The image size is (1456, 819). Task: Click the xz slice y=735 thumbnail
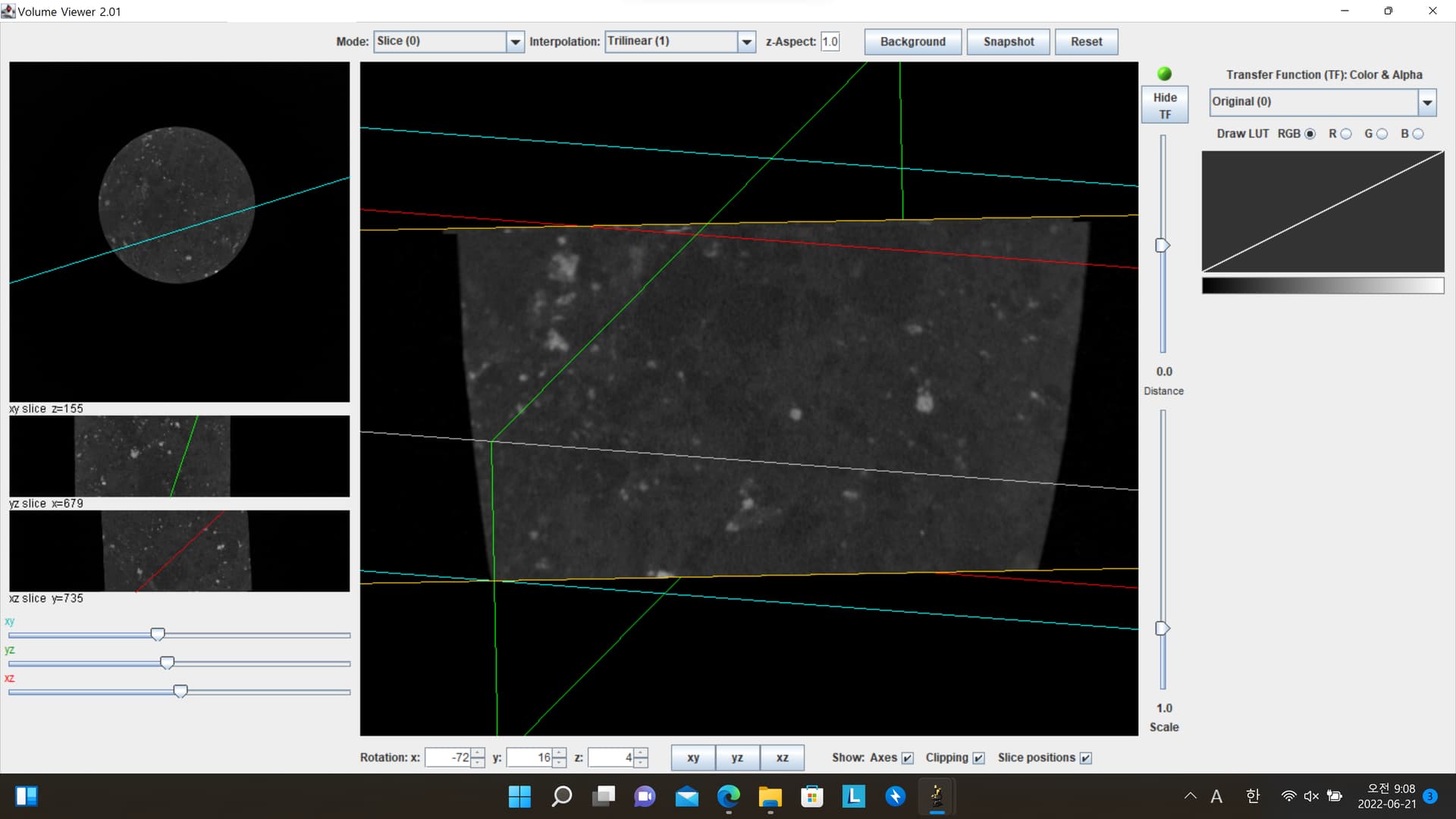click(178, 552)
